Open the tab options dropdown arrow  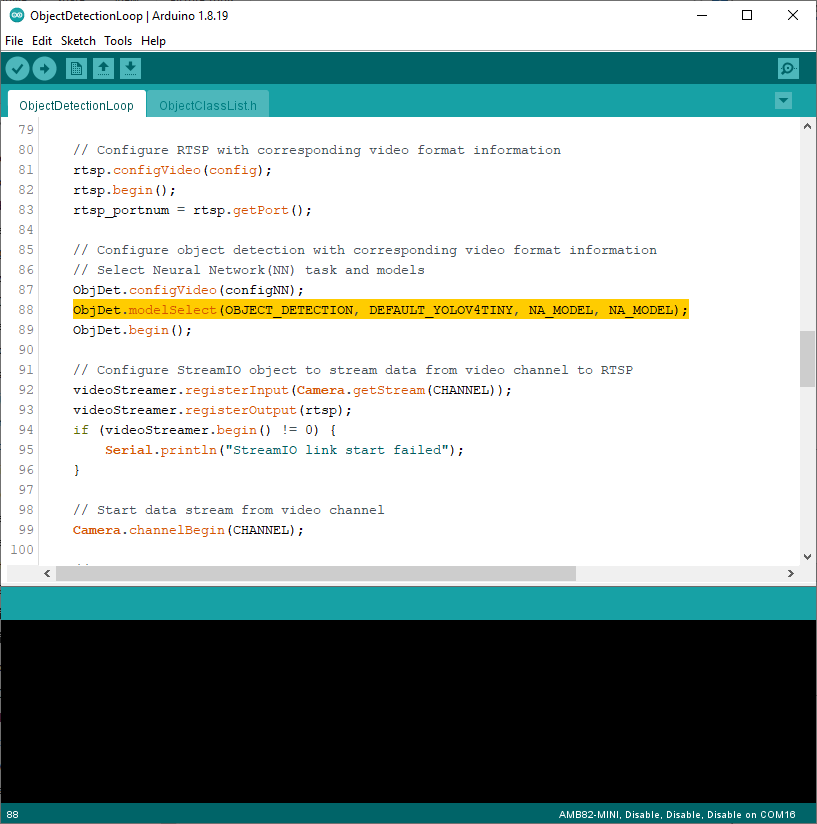pyautogui.click(x=783, y=101)
